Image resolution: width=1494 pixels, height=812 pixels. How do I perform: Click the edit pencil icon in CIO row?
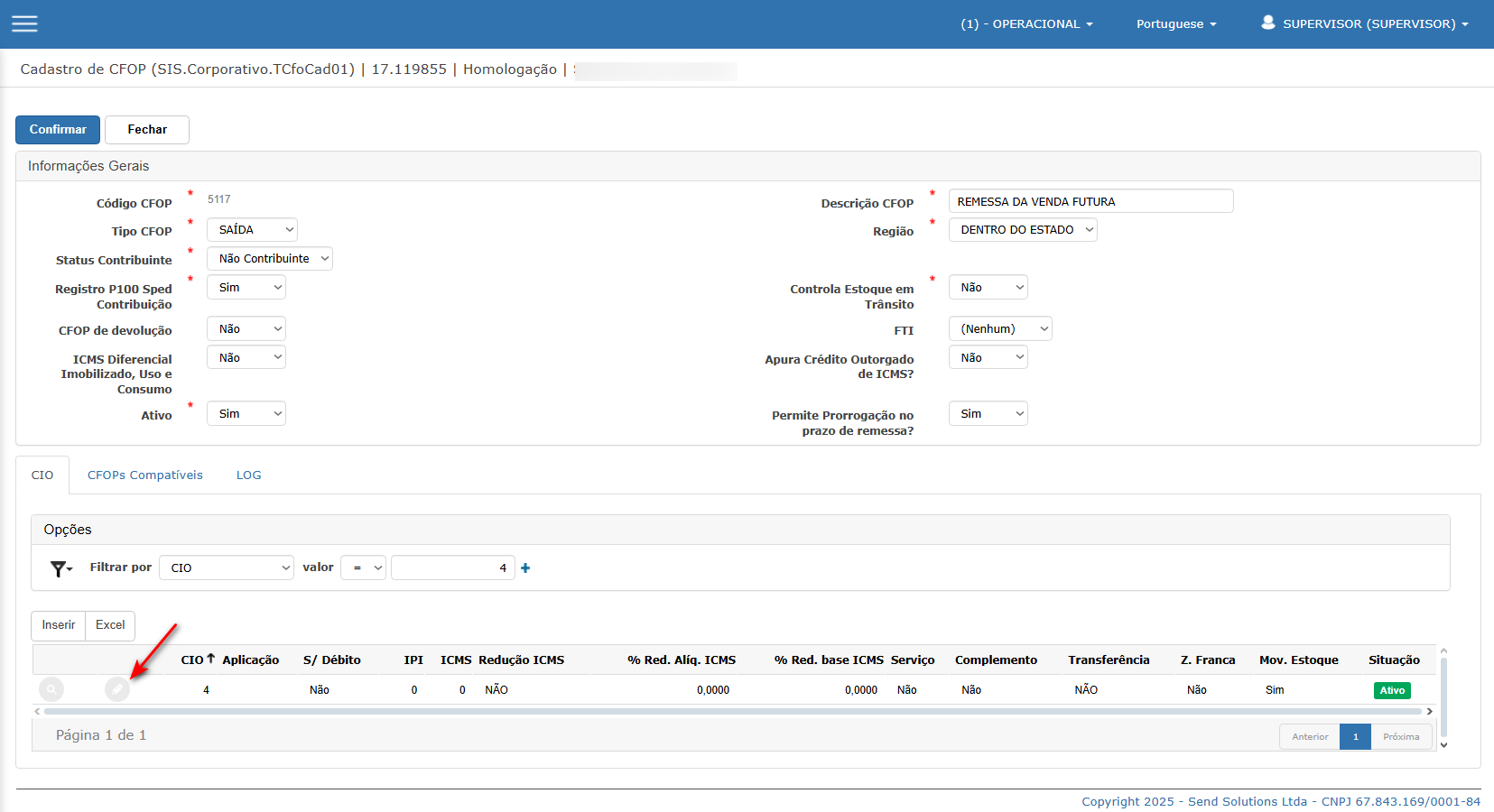point(117,689)
